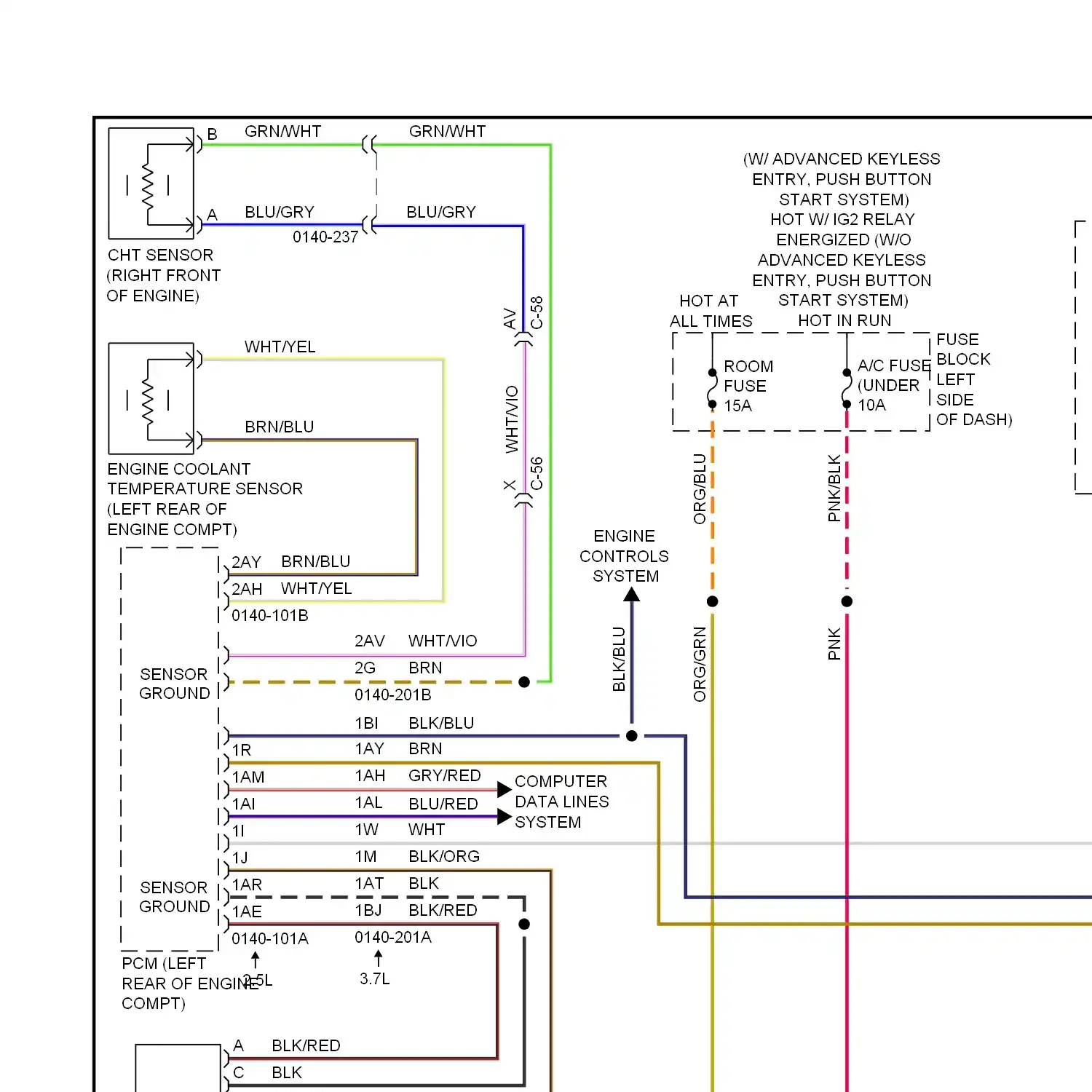Click pin label 1M BLK/ORG
Screen dimensions: 1092x1092
(417, 856)
